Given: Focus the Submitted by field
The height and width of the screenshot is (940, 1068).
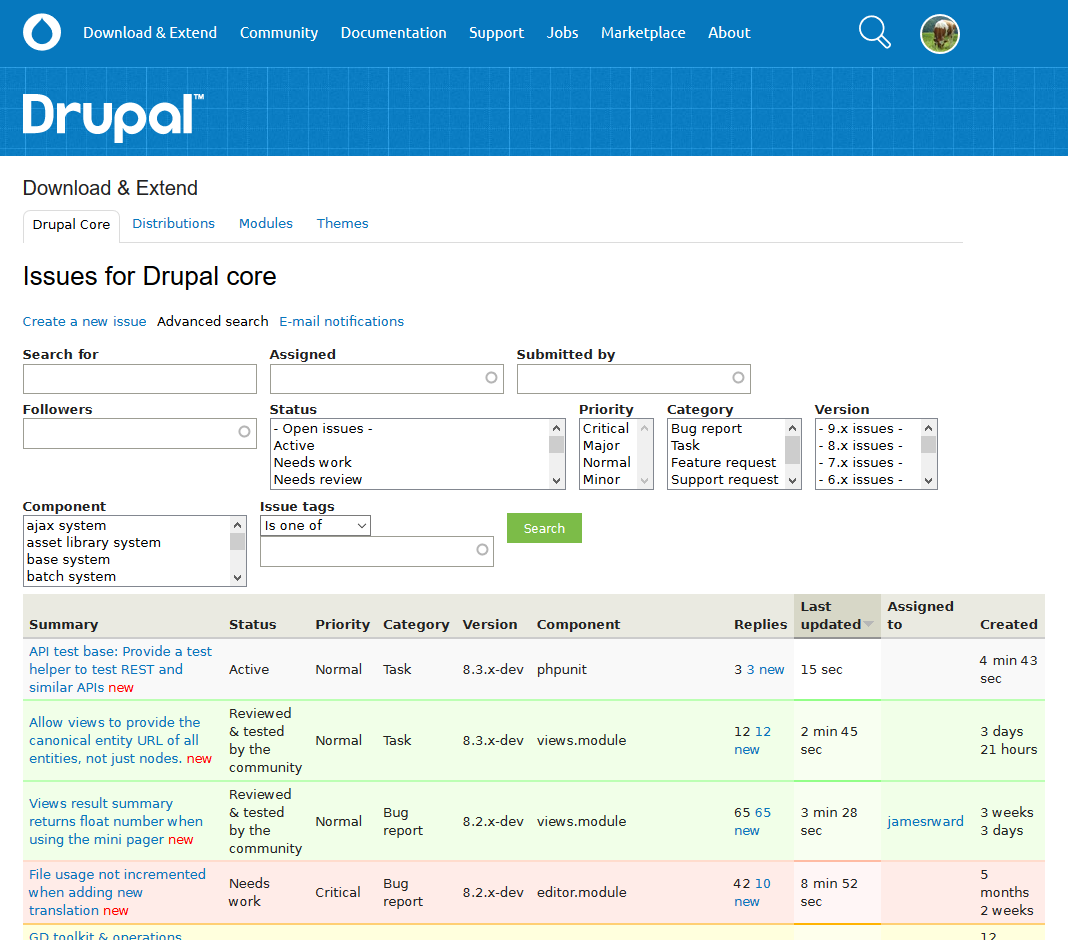Looking at the screenshot, I should 633,379.
